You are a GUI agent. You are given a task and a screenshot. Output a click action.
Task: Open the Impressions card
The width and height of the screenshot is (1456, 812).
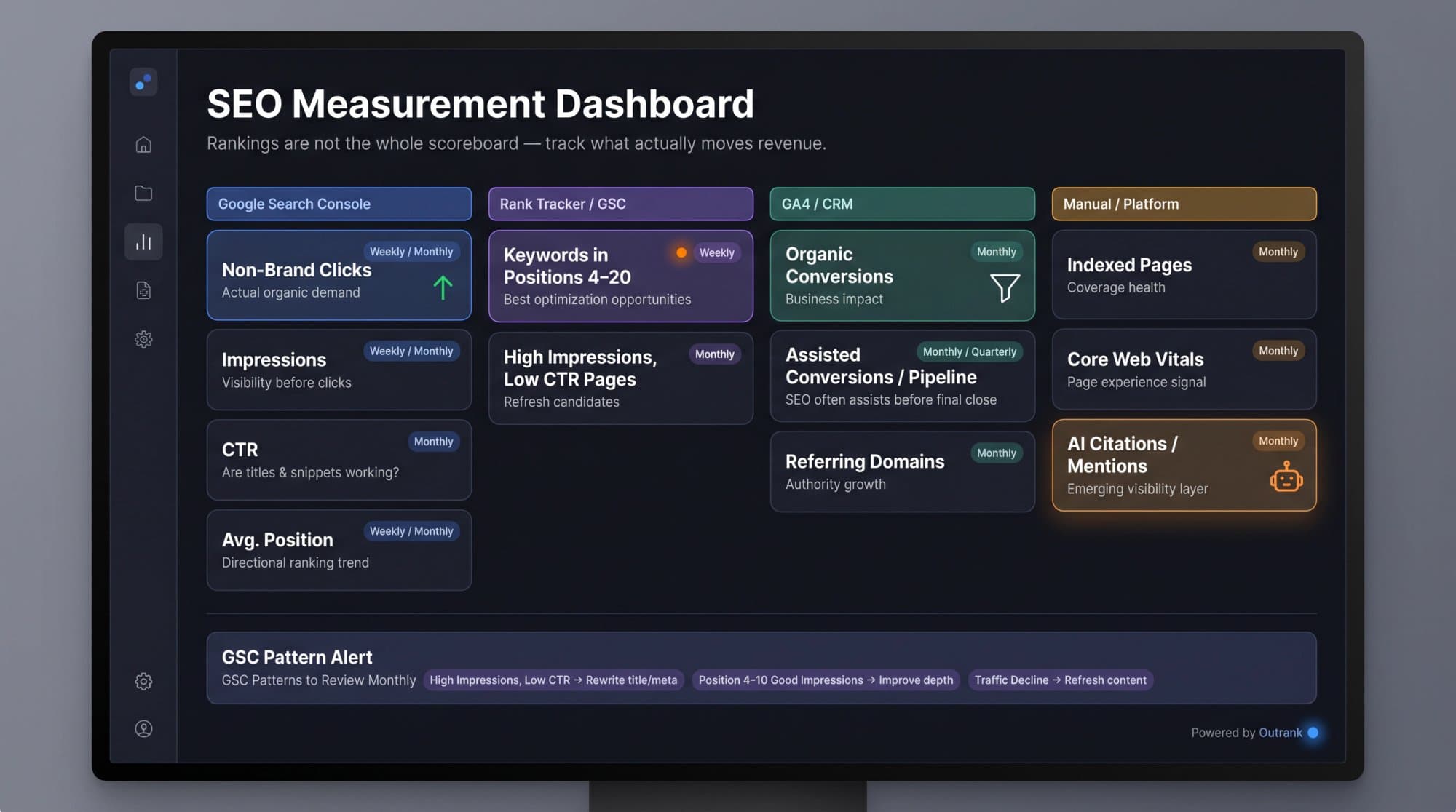point(339,370)
